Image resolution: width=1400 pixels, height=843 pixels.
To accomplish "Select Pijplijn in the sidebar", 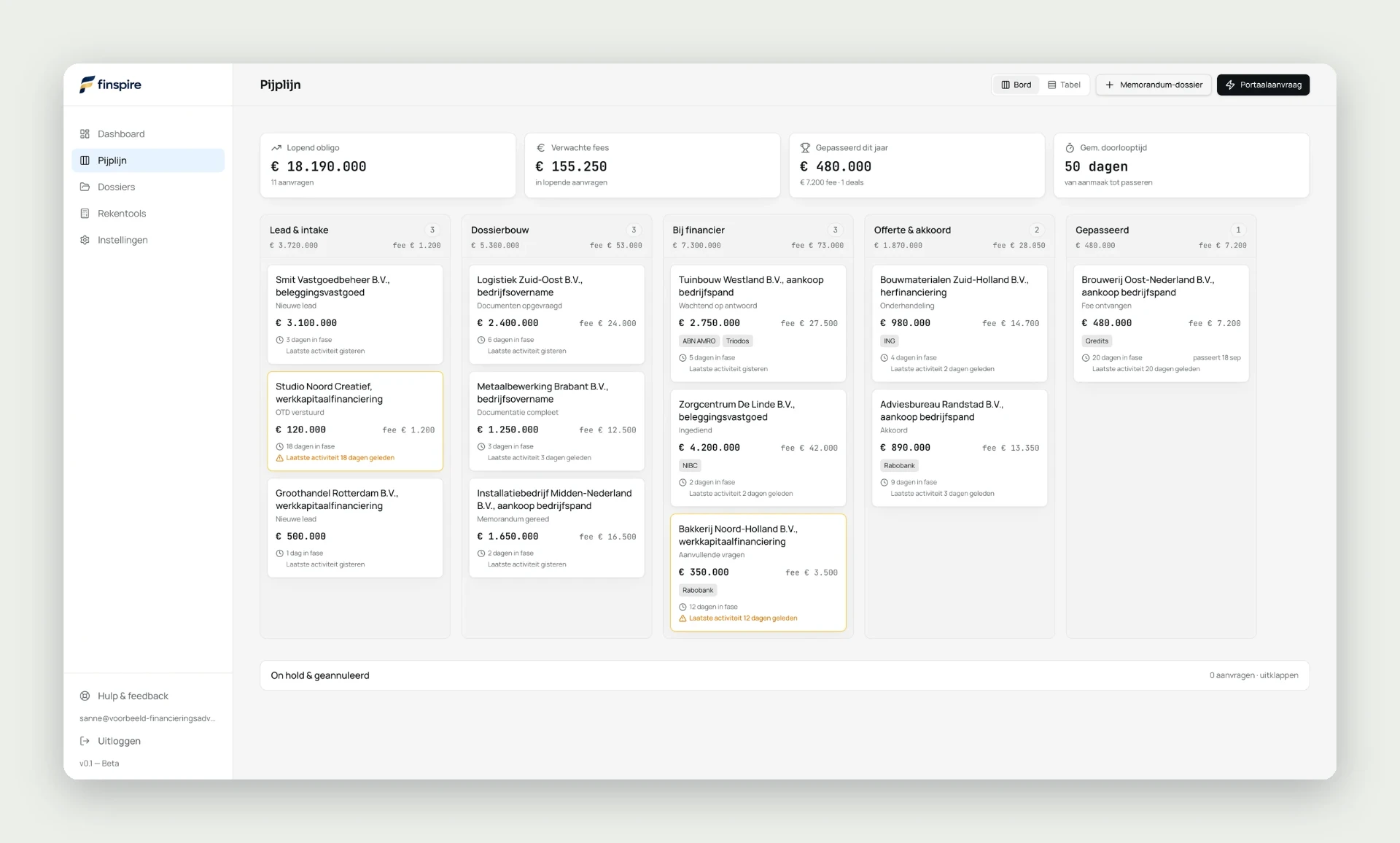I will coord(148,160).
